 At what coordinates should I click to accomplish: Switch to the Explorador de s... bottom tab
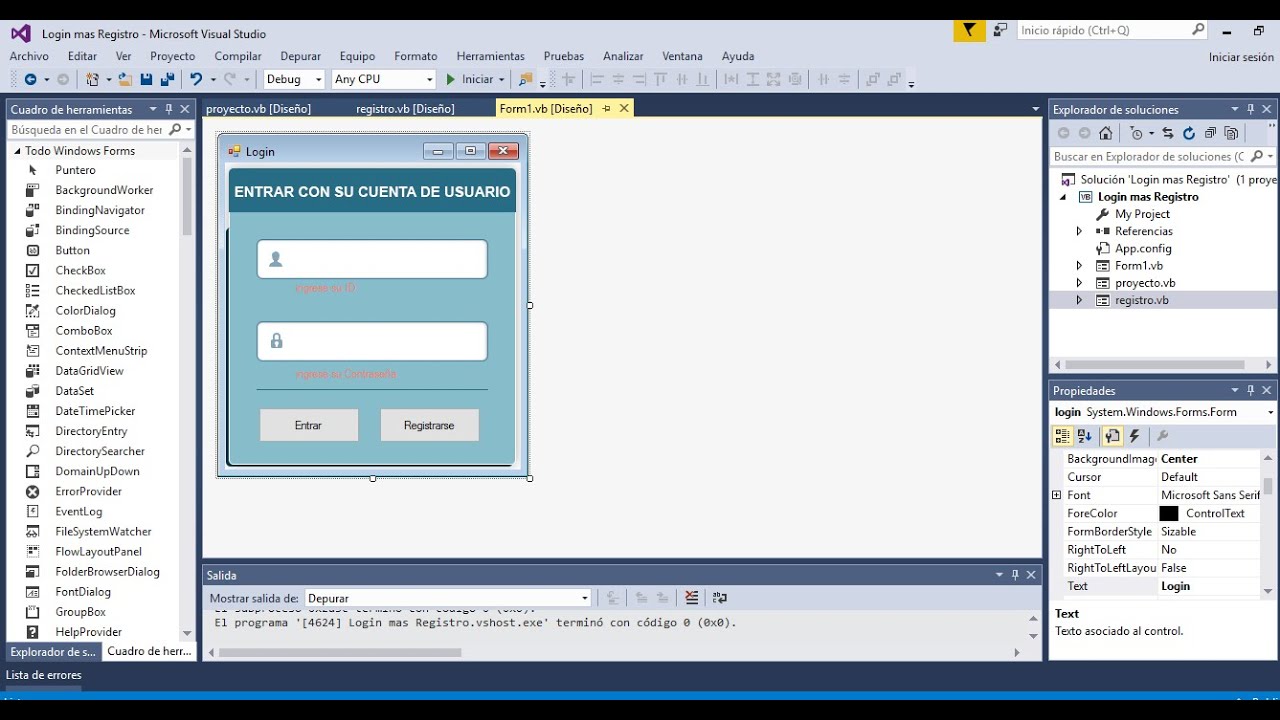pos(53,651)
